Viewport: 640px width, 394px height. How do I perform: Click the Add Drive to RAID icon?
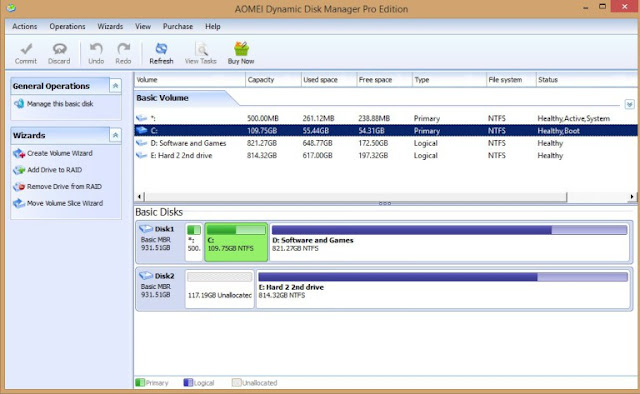(x=19, y=170)
